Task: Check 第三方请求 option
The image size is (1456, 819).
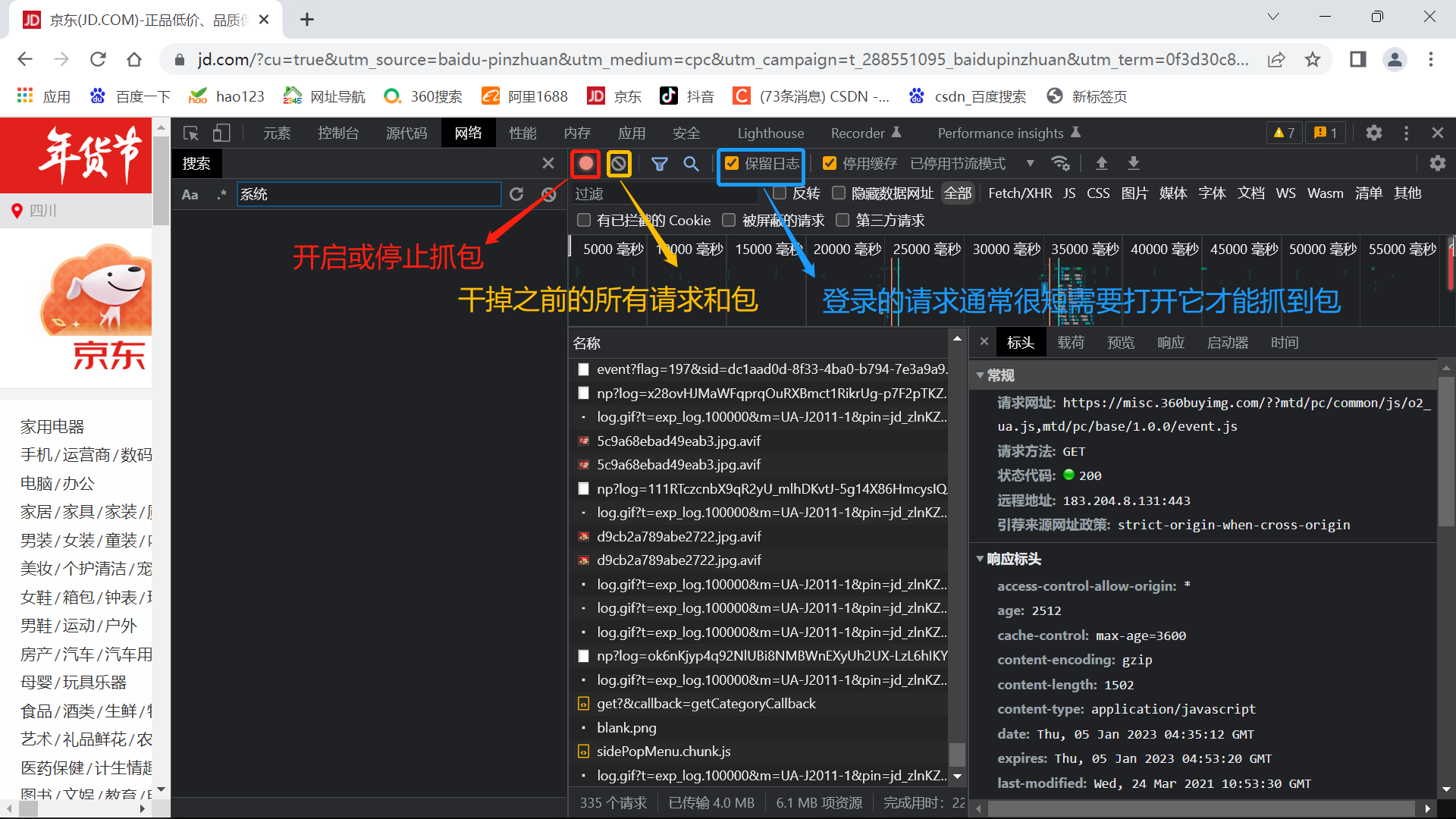Action: point(843,220)
